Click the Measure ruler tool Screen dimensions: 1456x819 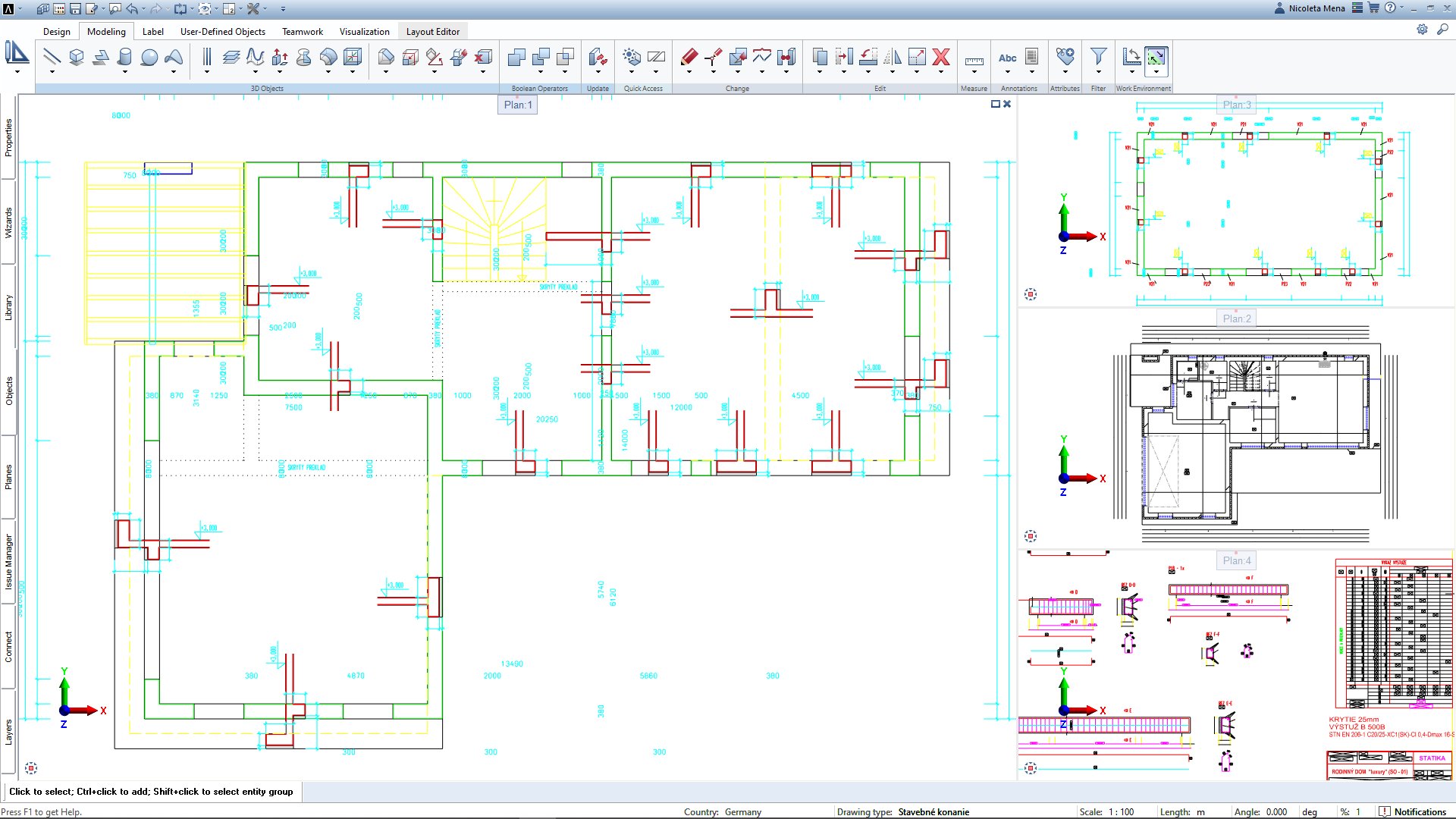point(974,60)
